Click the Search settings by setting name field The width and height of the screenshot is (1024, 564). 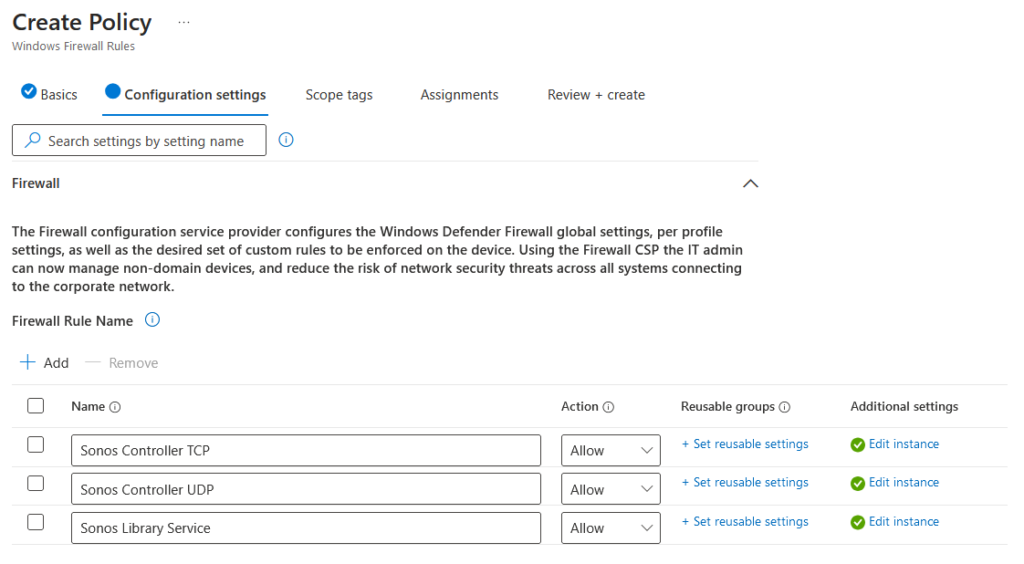click(145, 141)
